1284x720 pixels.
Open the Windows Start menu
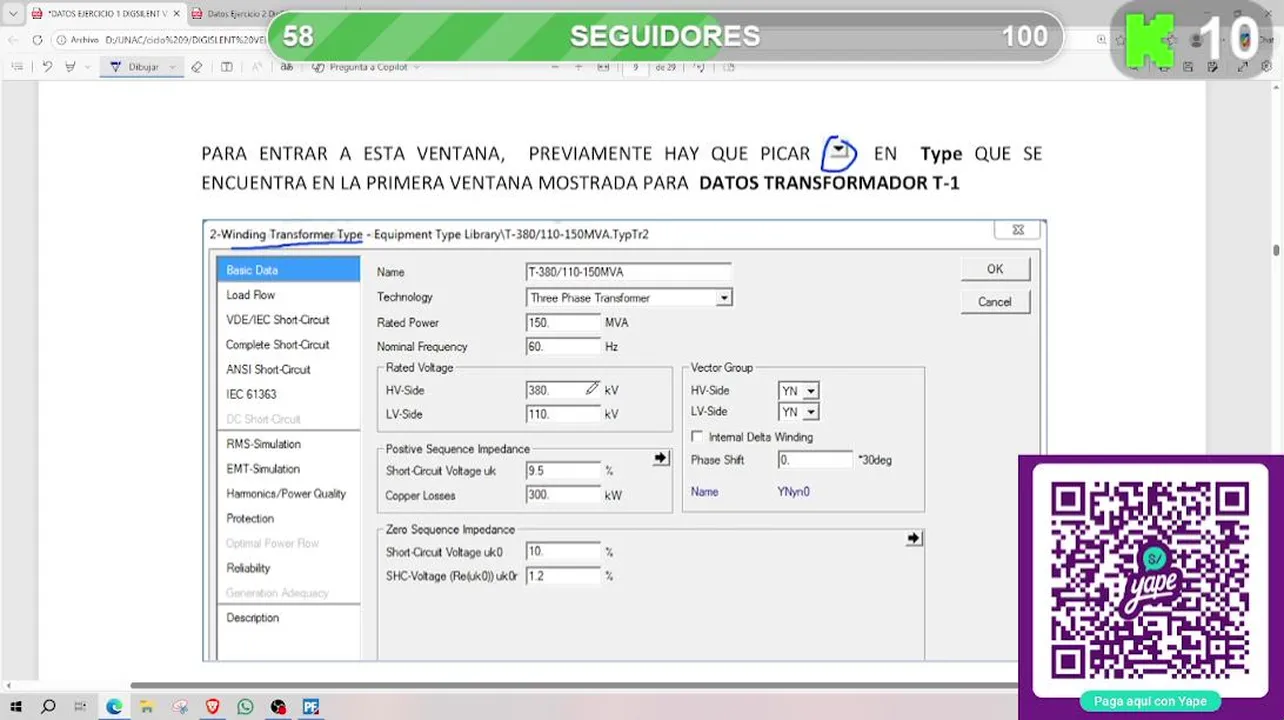pyautogui.click(x=17, y=706)
